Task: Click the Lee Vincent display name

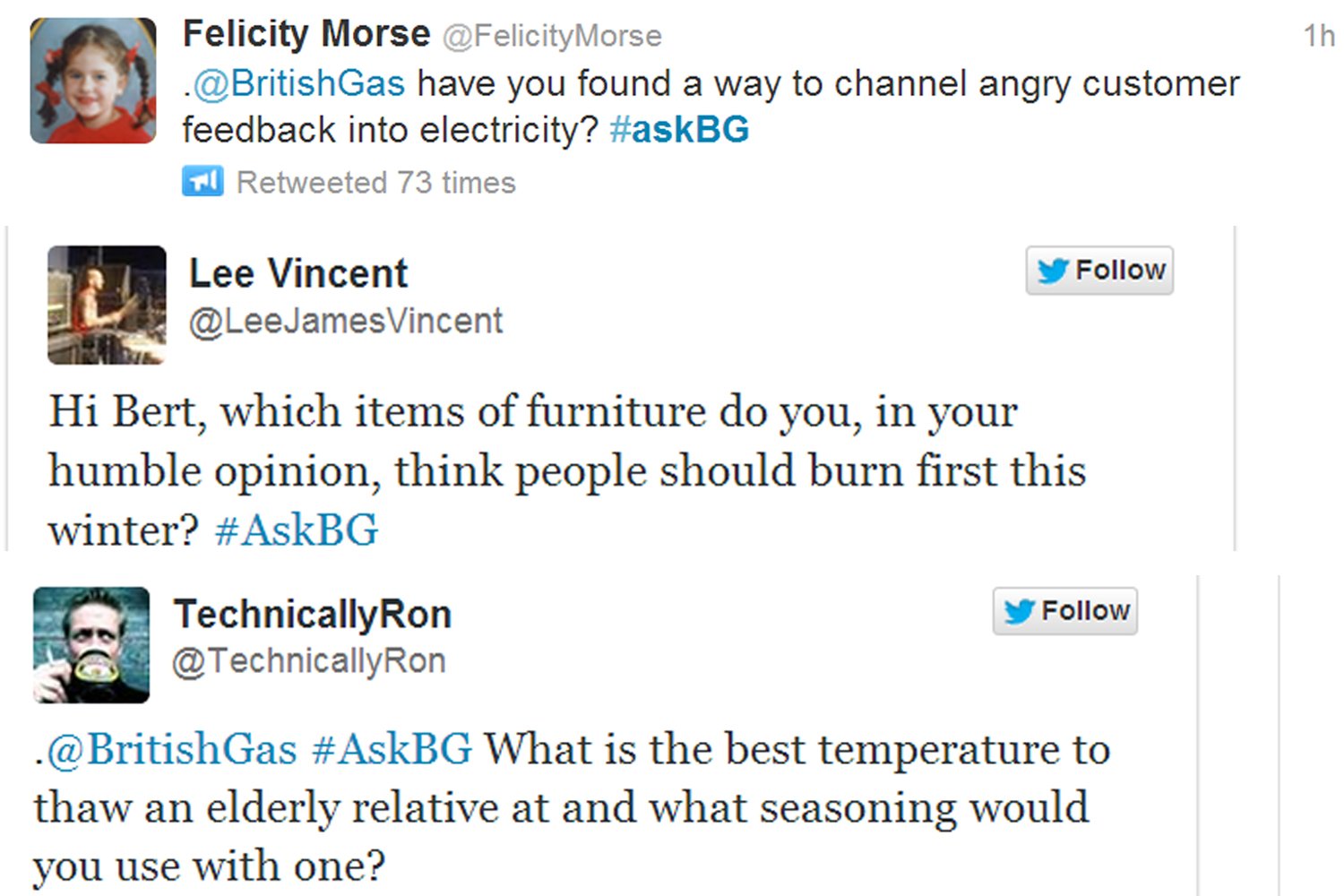Action: pos(298,273)
